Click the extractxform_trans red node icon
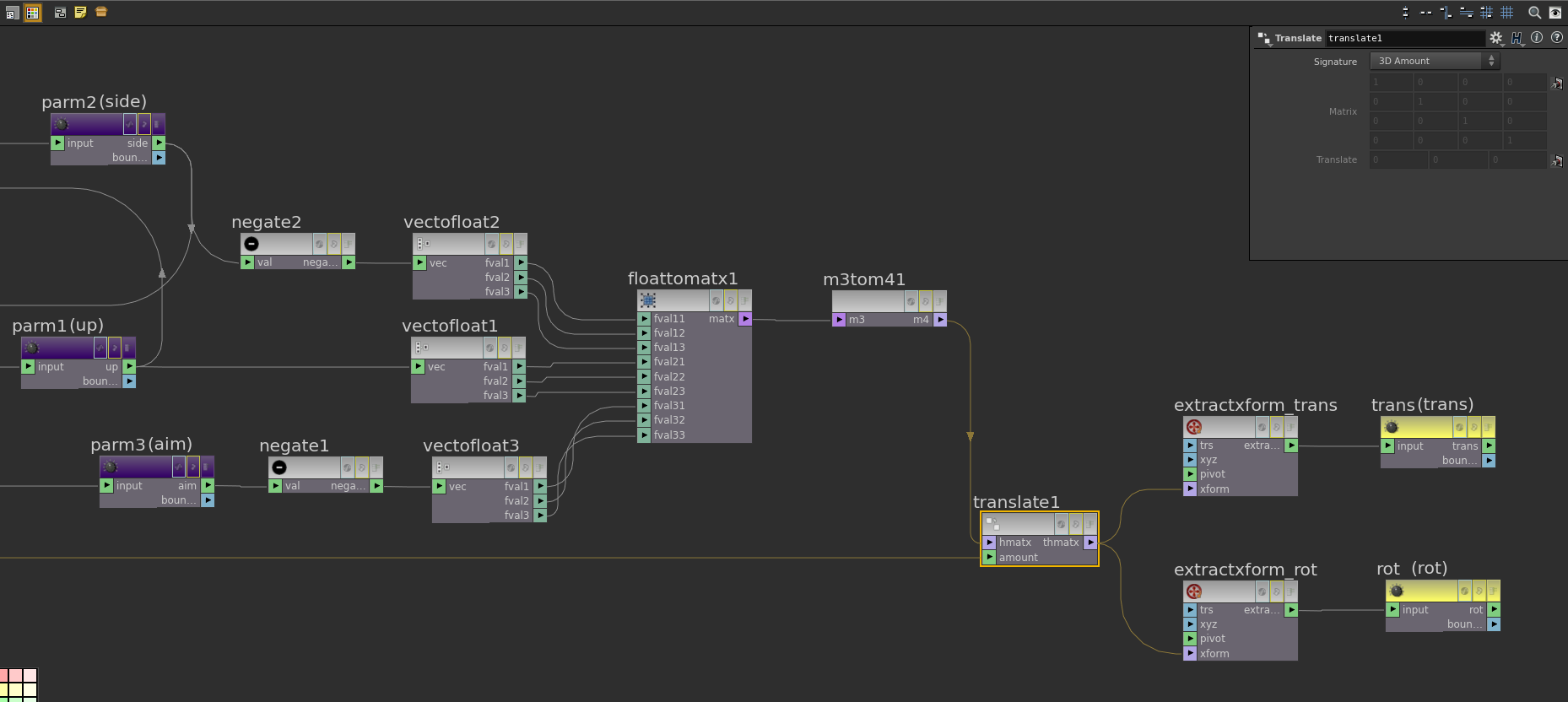This screenshot has height=702, width=1568. click(x=1194, y=427)
